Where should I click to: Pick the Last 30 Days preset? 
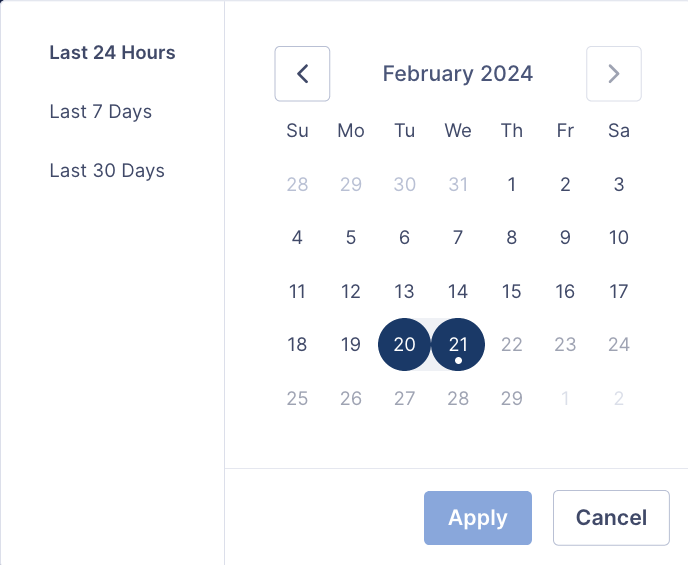107,171
